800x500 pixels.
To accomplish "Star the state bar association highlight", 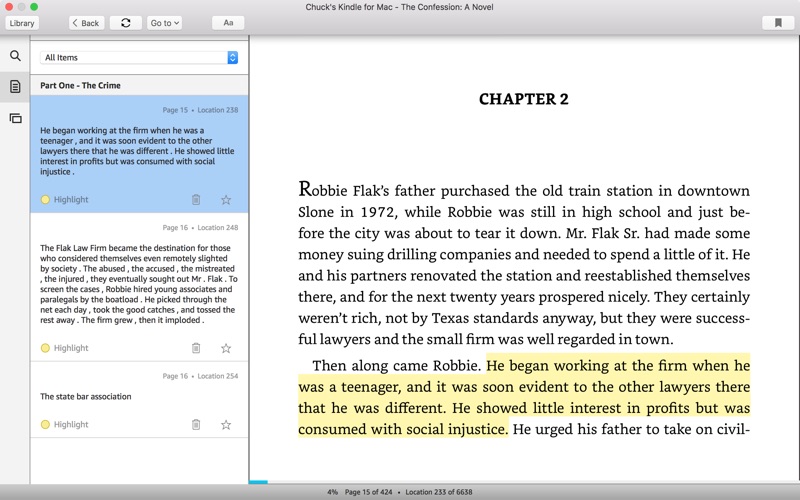I will (x=226, y=425).
